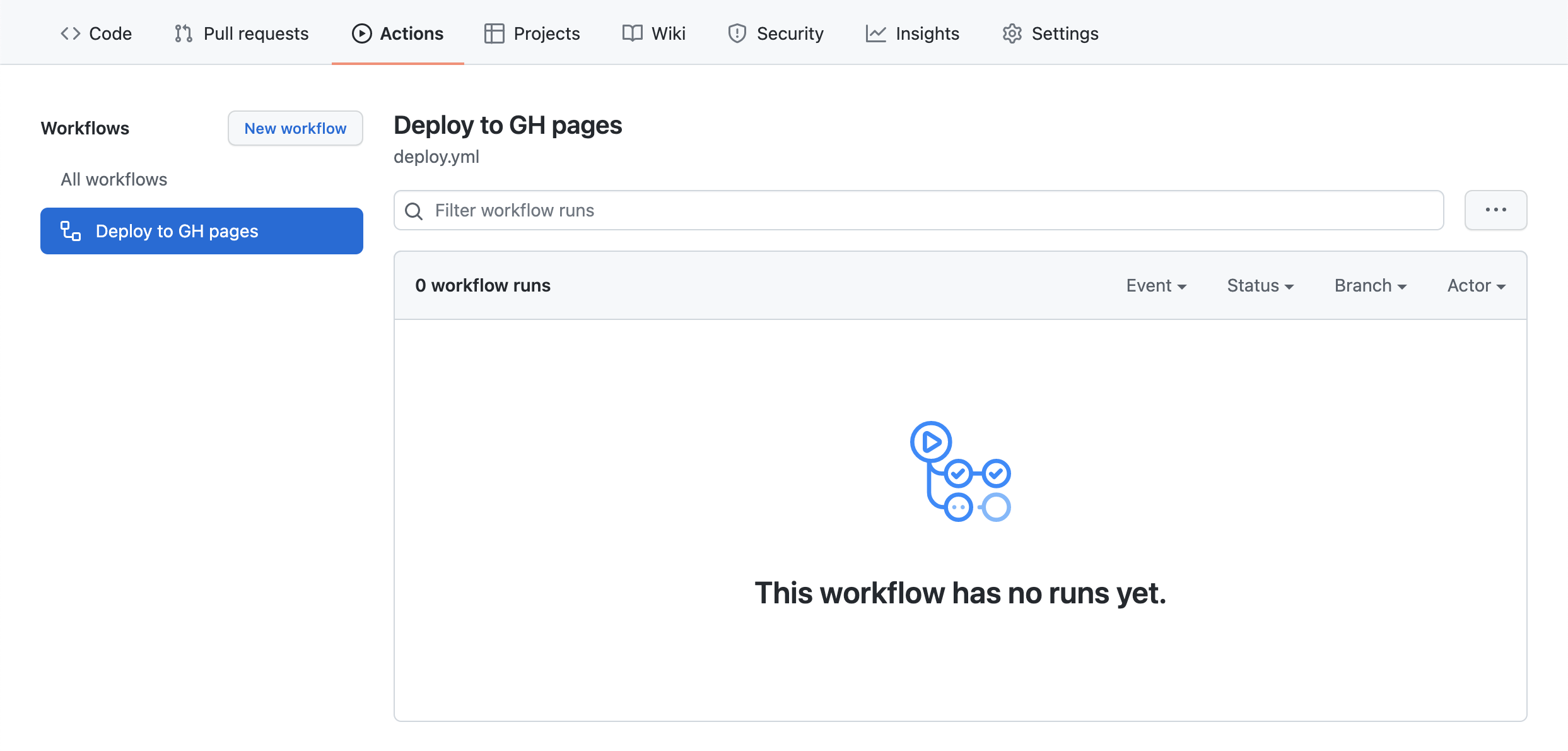The height and width of the screenshot is (751, 1568).
Task: Click the Code brackets icon
Action: (x=70, y=33)
